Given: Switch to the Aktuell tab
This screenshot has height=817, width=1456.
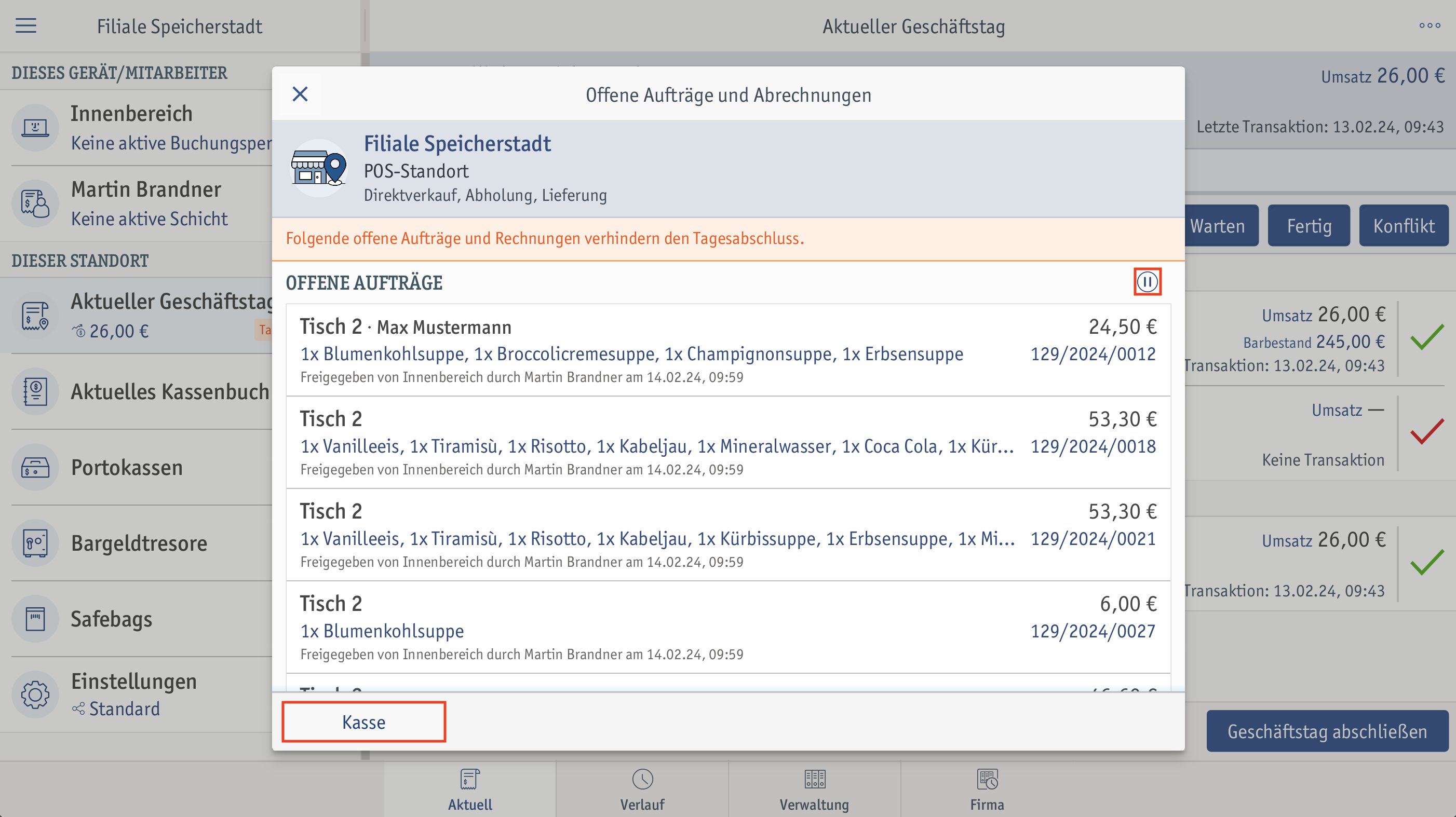Looking at the screenshot, I should [470, 789].
